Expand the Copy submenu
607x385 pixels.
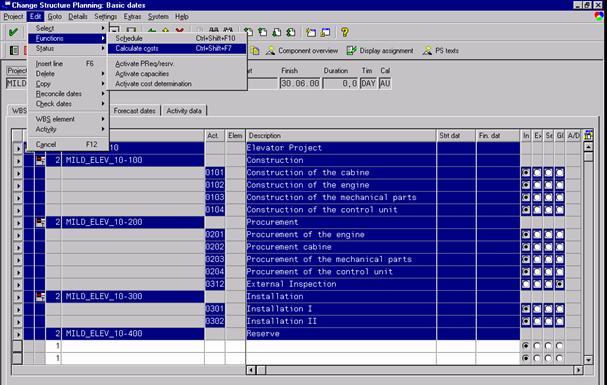pyautogui.click(x=68, y=84)
